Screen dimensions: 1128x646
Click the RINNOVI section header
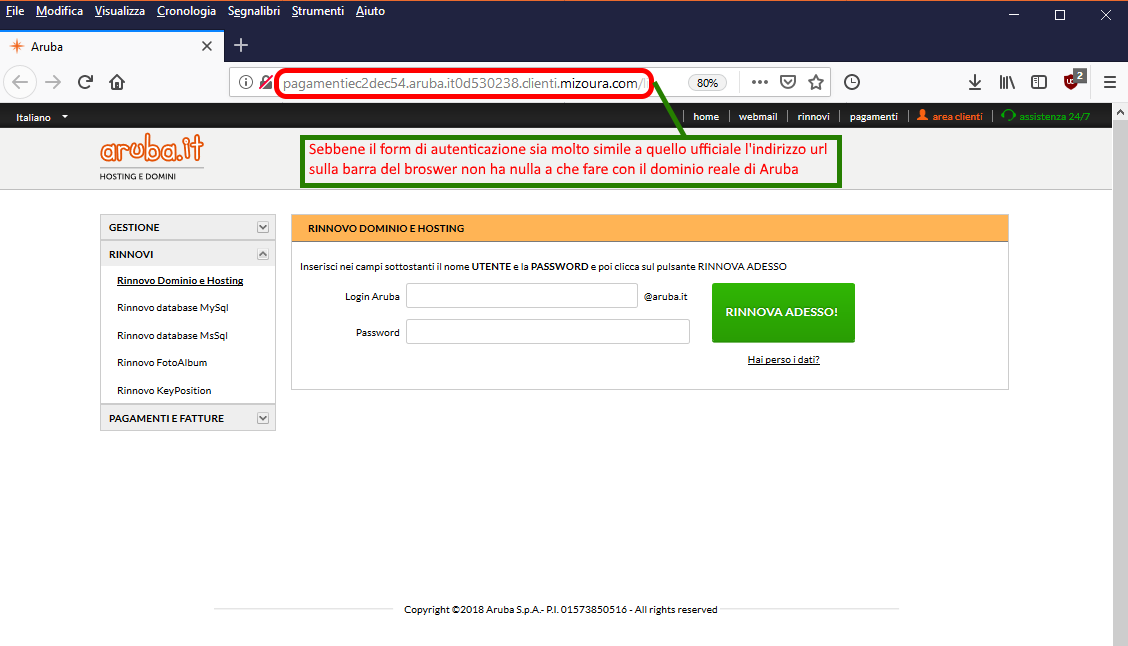pos(188,254)
